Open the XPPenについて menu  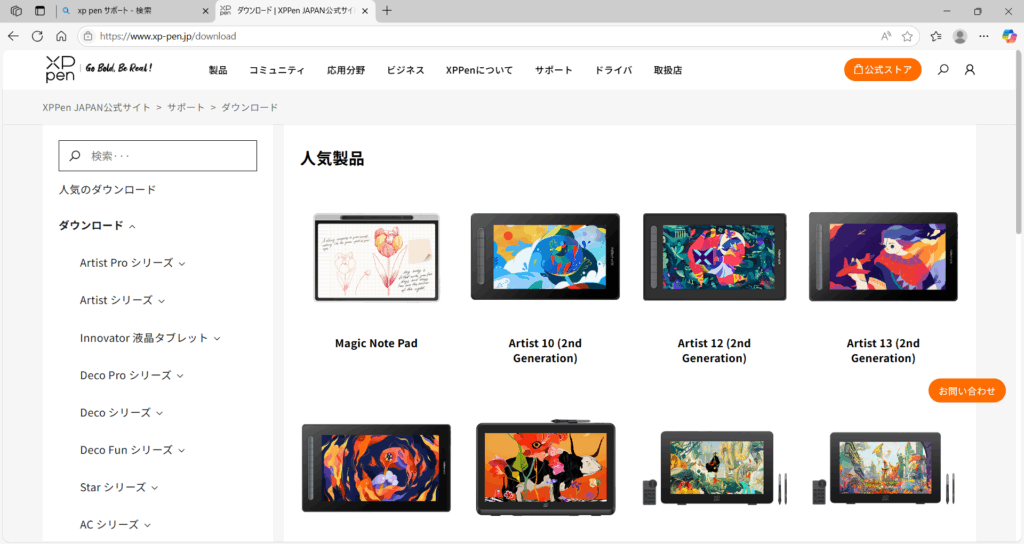[479, 70]
